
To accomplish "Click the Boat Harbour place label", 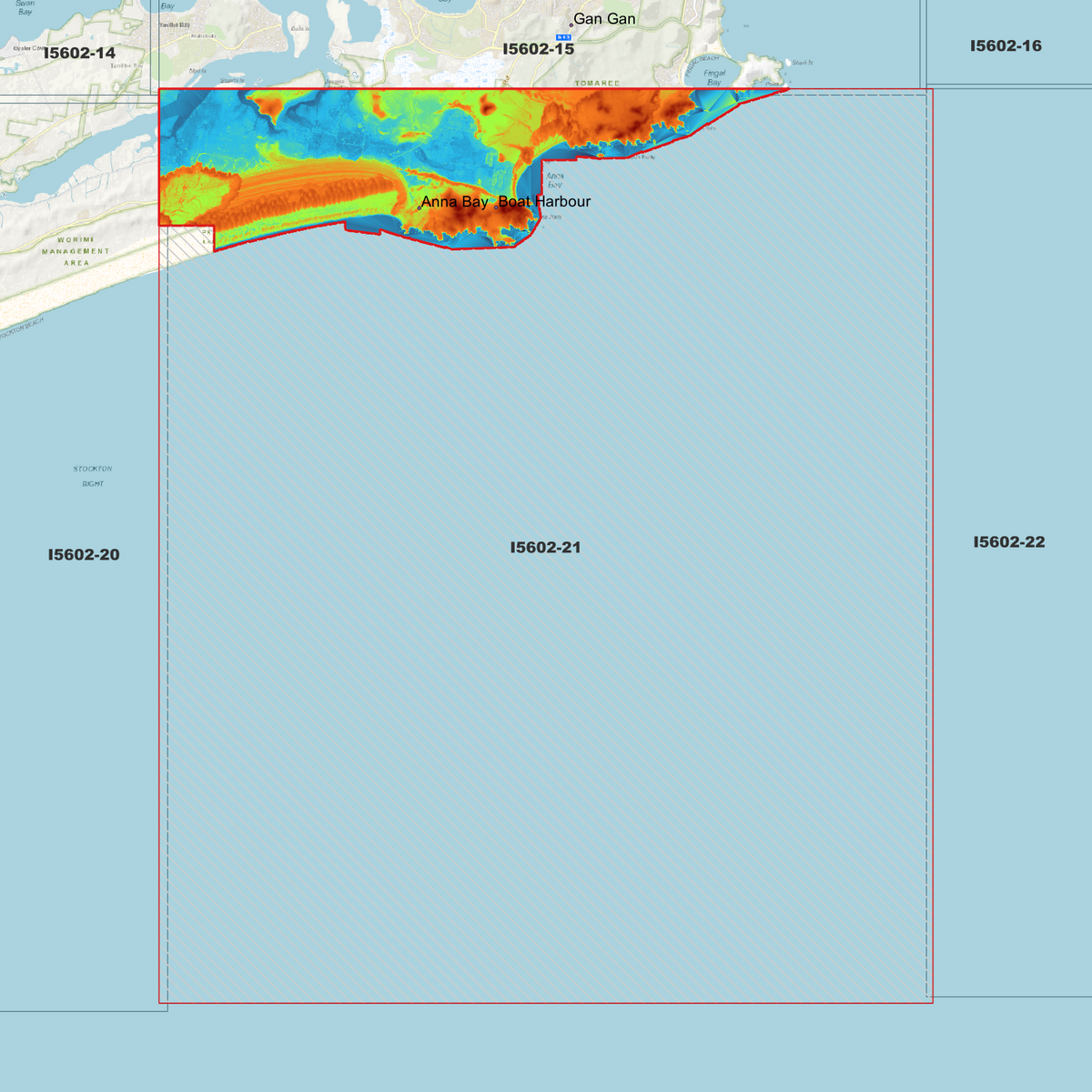I will (x=544, y=201).
